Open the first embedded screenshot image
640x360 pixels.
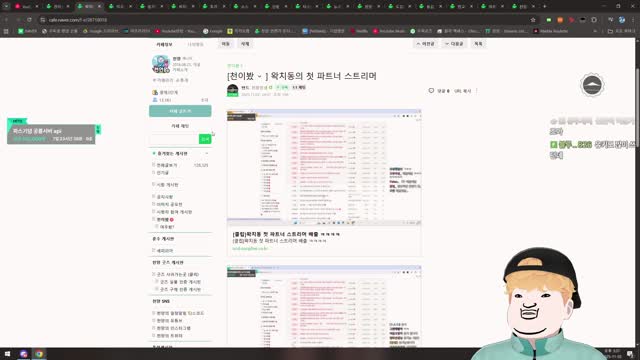click(324, 167)
